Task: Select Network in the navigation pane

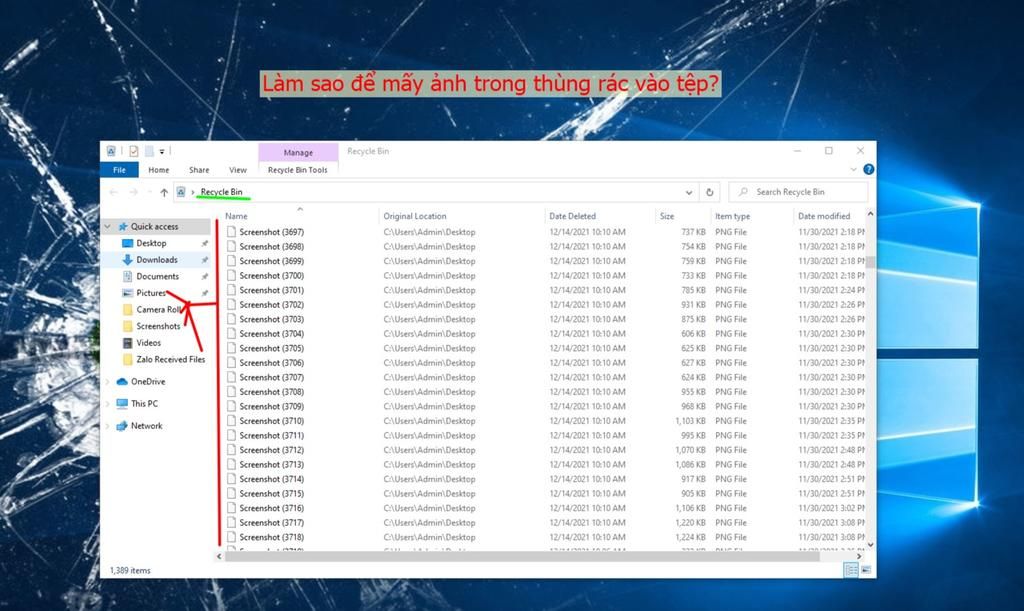Action: click(146, 426)
